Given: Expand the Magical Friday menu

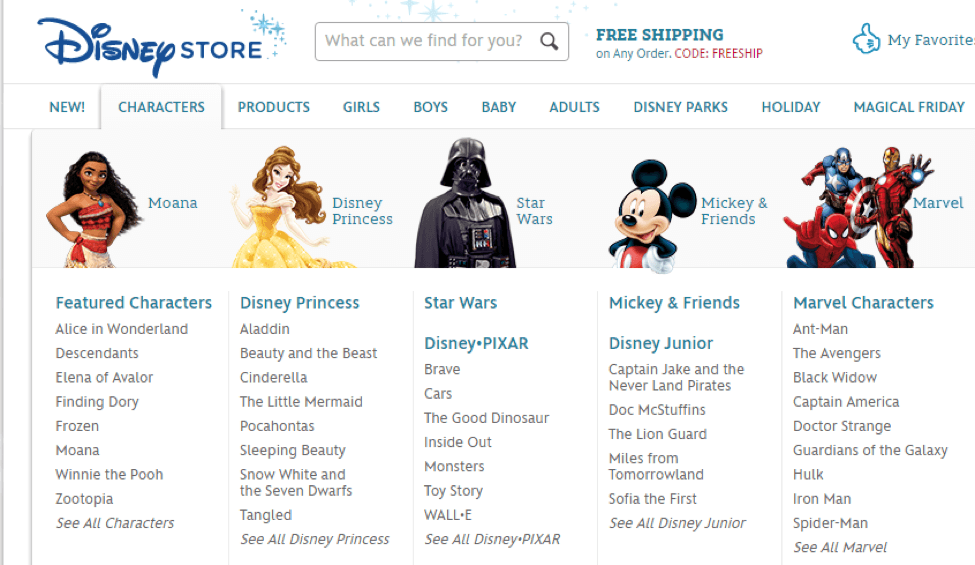Looking at the screenshot, I should pos(908,107).
